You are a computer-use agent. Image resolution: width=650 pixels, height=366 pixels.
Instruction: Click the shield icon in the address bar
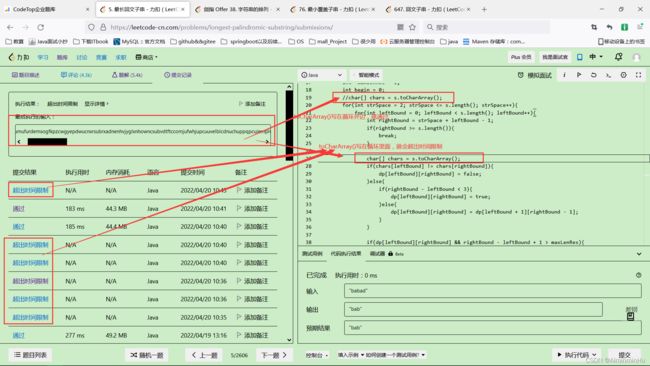tap(91, 27)
